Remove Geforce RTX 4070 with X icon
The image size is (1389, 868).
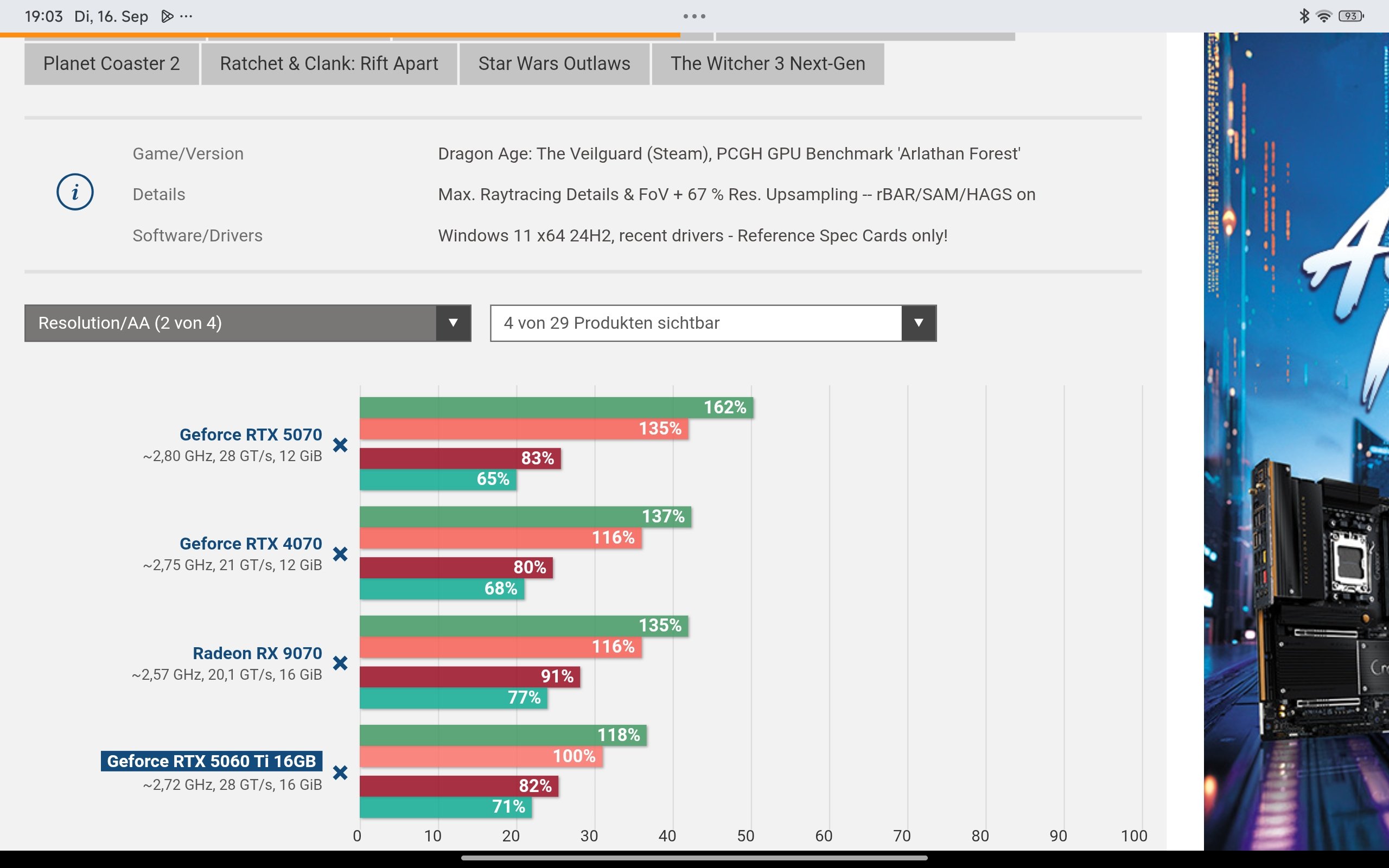click(x=340, y=554)
